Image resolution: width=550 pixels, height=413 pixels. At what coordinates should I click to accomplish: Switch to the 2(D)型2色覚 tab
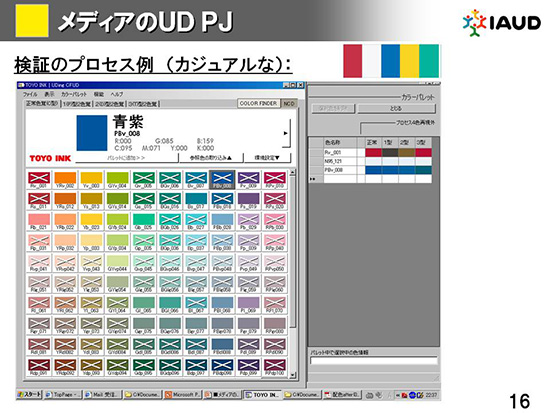[x=110, y=104]
